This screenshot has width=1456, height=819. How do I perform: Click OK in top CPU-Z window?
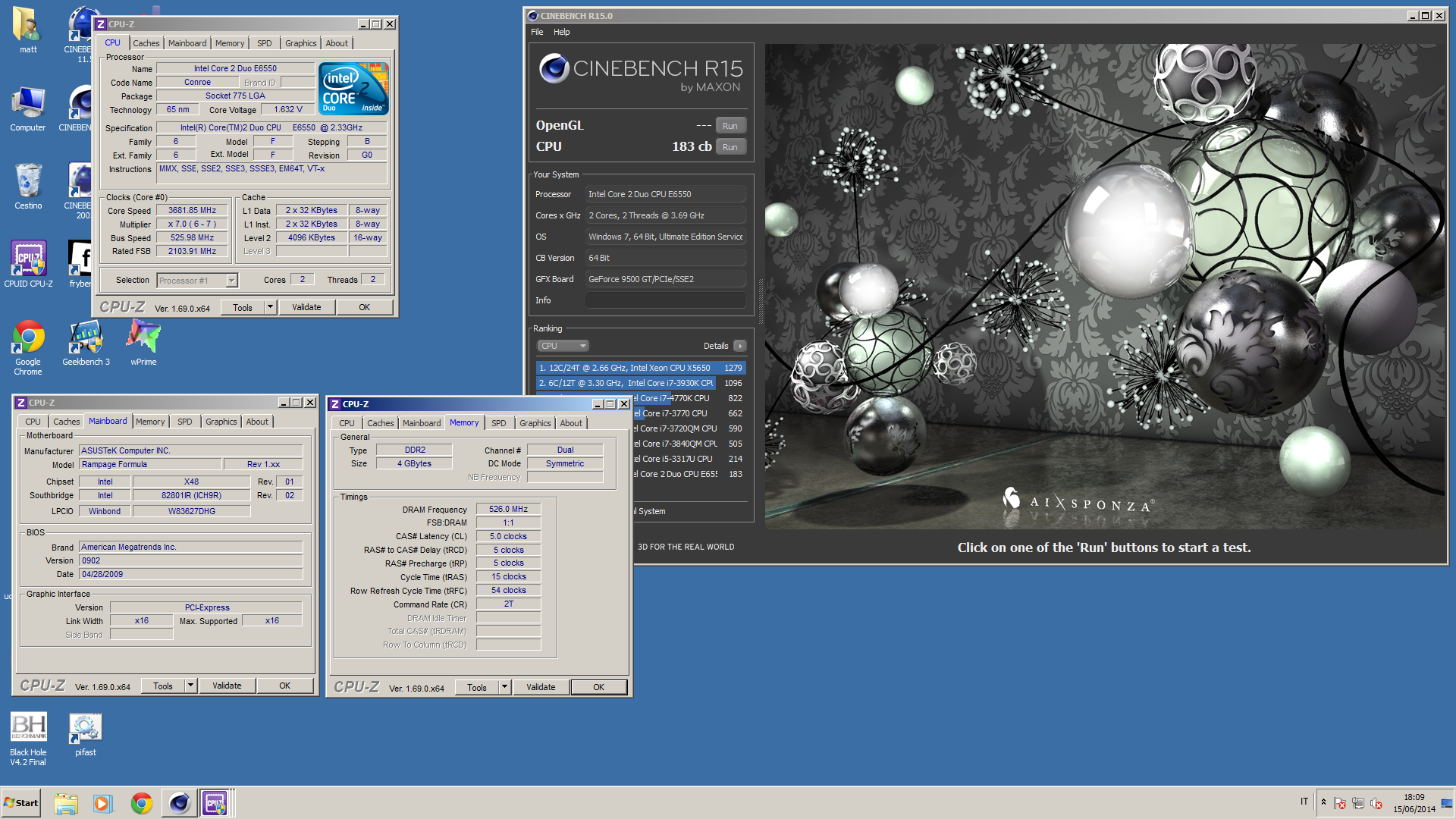365,307
